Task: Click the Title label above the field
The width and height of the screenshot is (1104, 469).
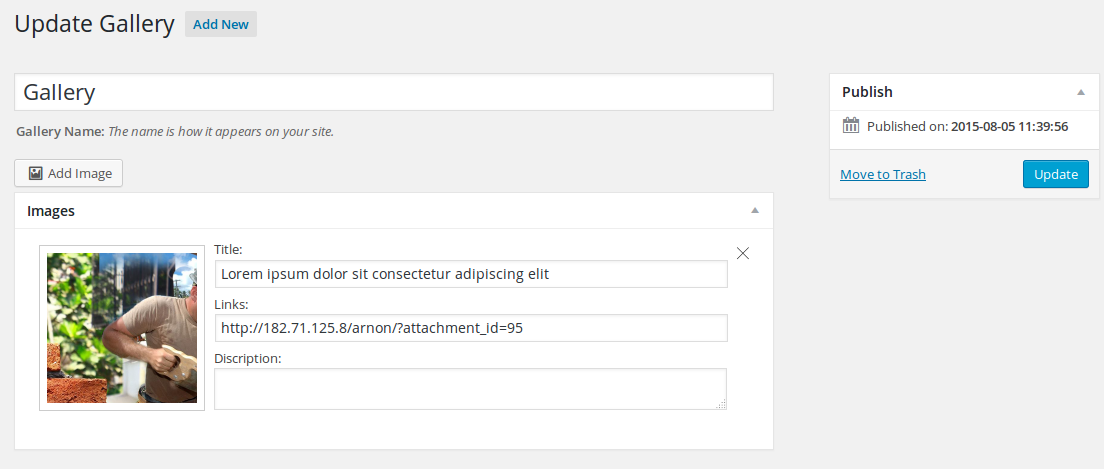Action: click(228, 249)
